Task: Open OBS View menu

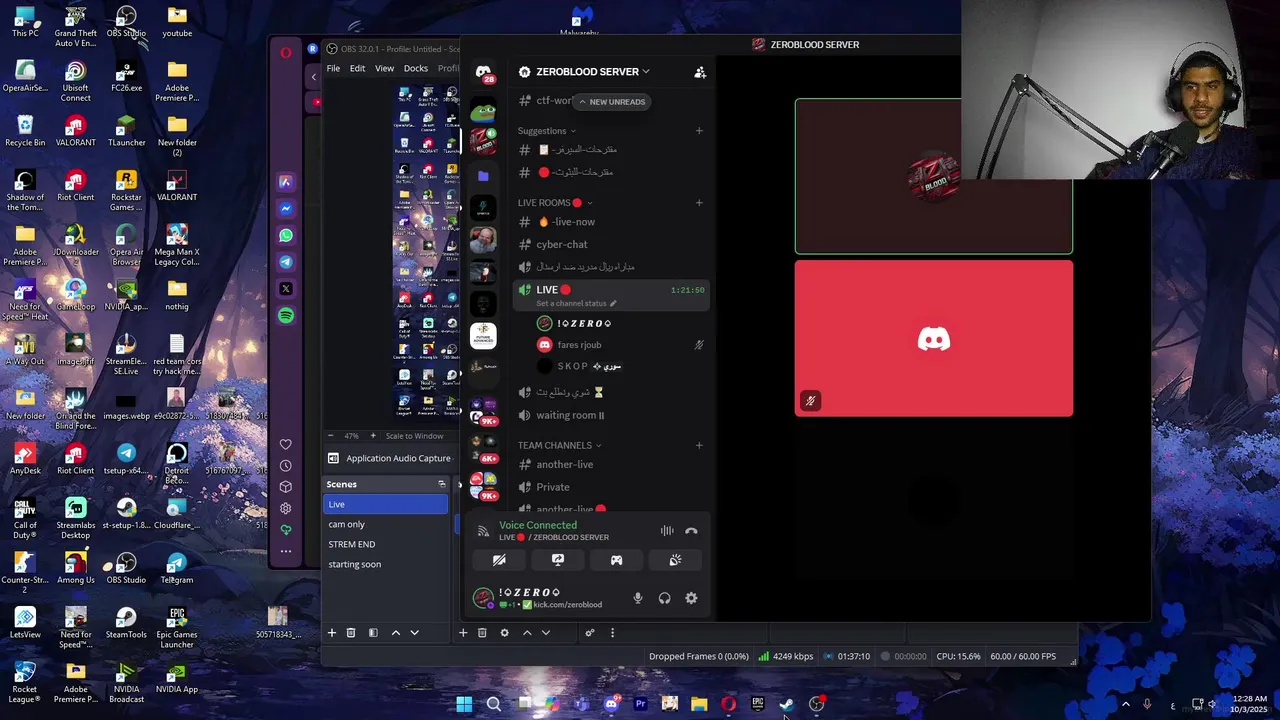Action: coord(384,68)
